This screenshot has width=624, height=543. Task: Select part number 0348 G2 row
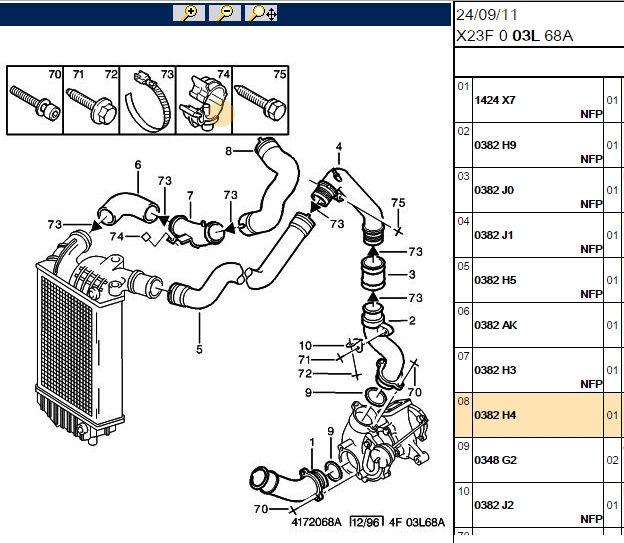(538, 460)
